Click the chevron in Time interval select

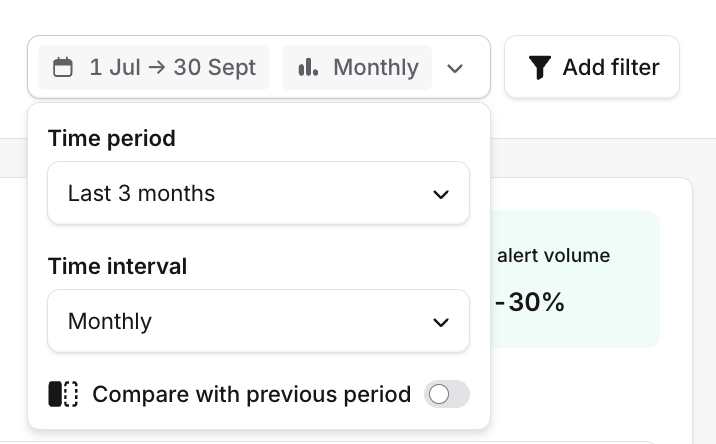(441, 322)
